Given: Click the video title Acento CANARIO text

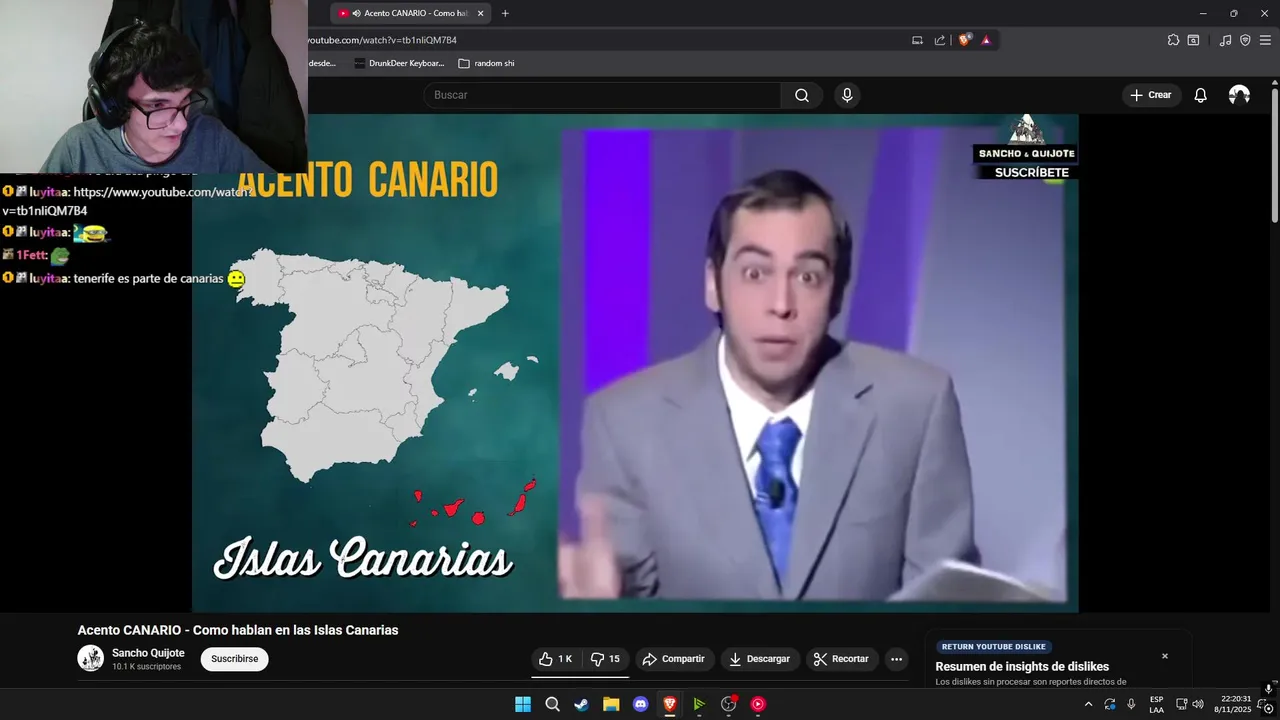Looking at the screenshot, I should point(238,630).
